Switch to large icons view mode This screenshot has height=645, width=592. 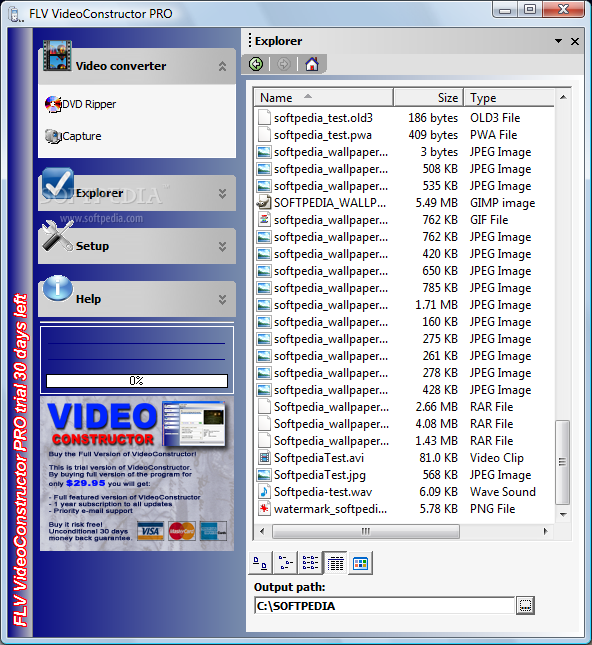260,563
